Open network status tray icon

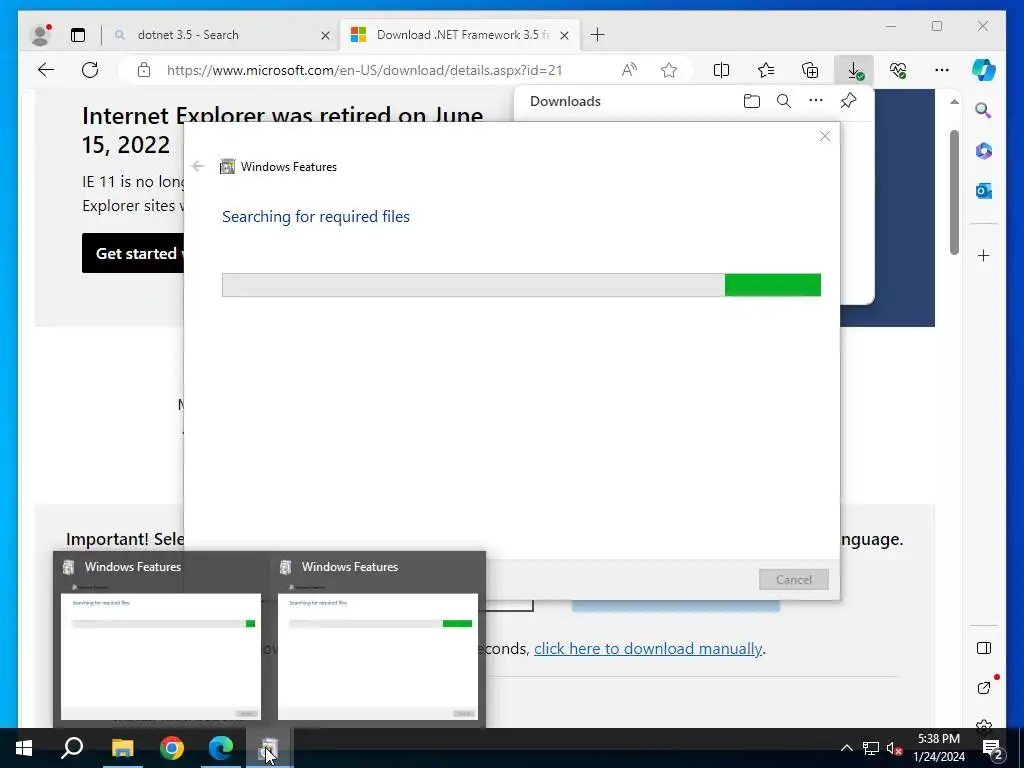point(871,748)
